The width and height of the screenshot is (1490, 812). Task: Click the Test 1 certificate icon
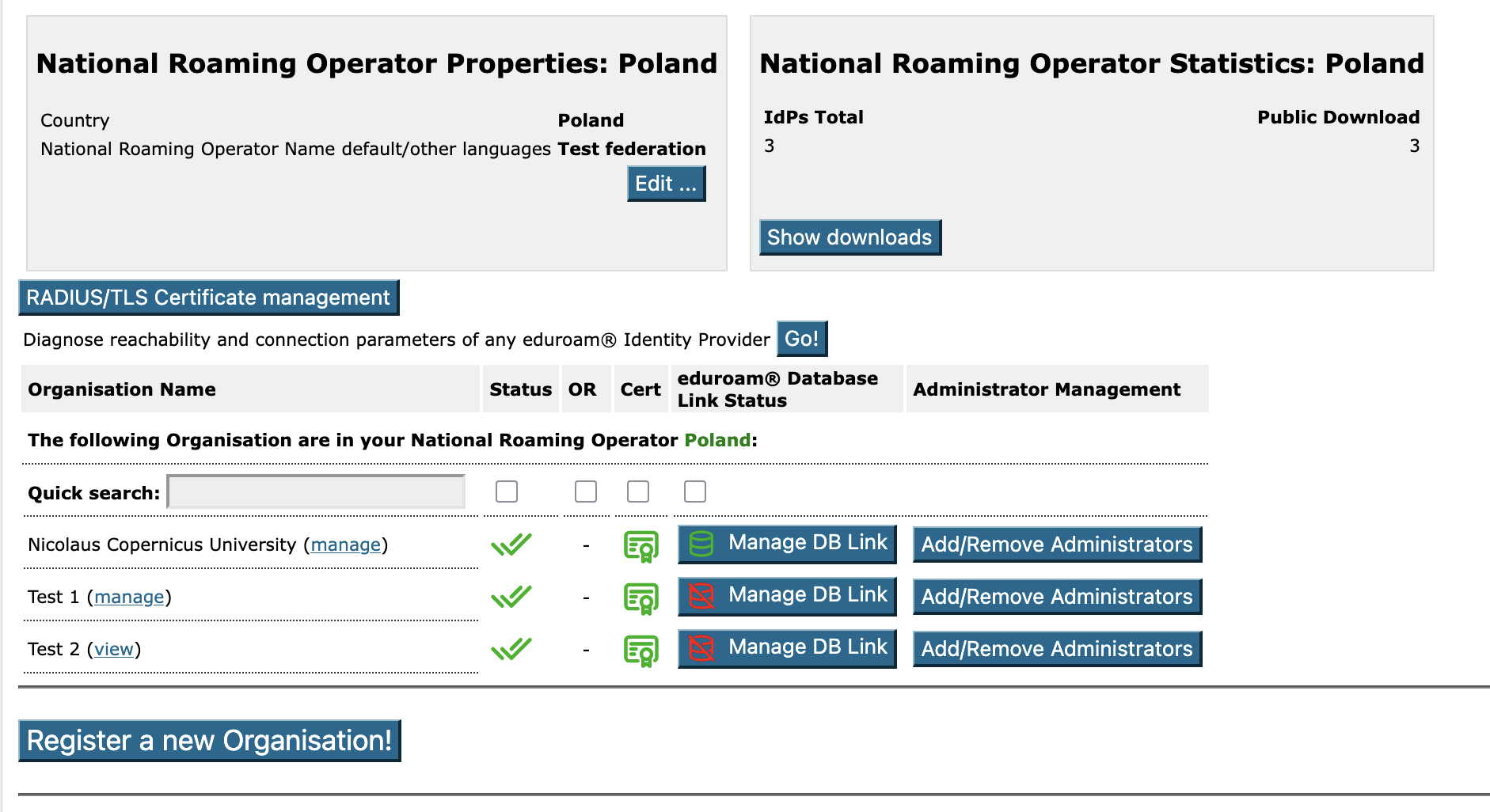(640, 598)
